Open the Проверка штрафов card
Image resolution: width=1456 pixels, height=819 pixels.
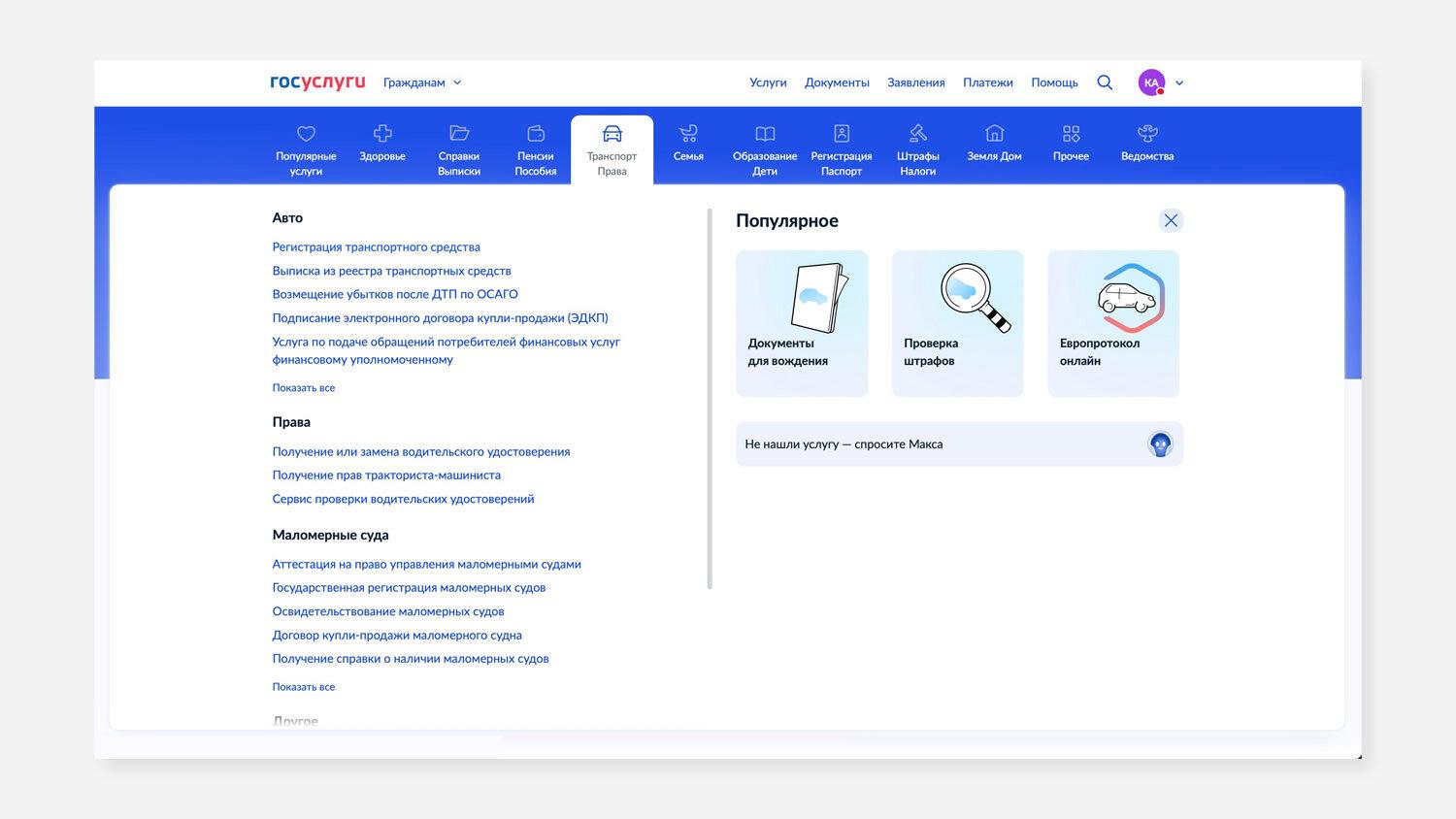pos(957,323)
